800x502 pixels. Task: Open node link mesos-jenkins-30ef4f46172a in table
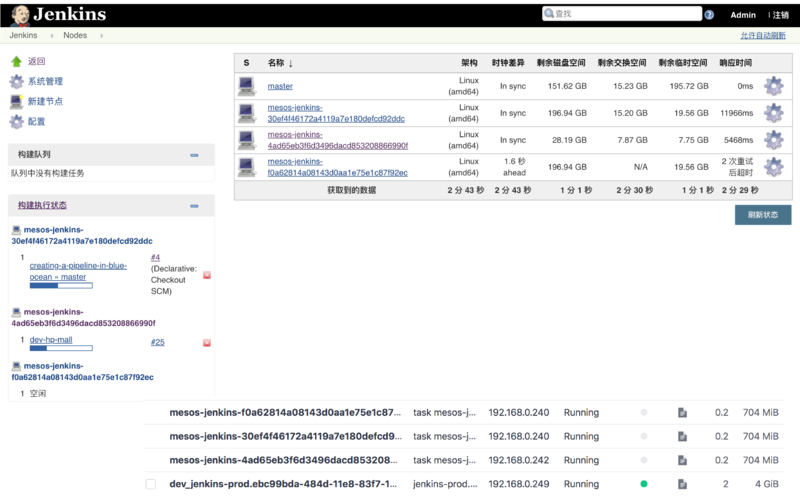(x=336, y=113)
